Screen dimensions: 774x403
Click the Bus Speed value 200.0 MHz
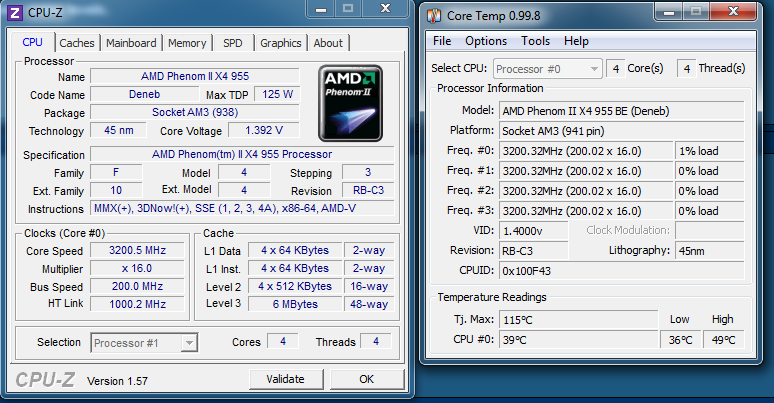coord(137,286)
